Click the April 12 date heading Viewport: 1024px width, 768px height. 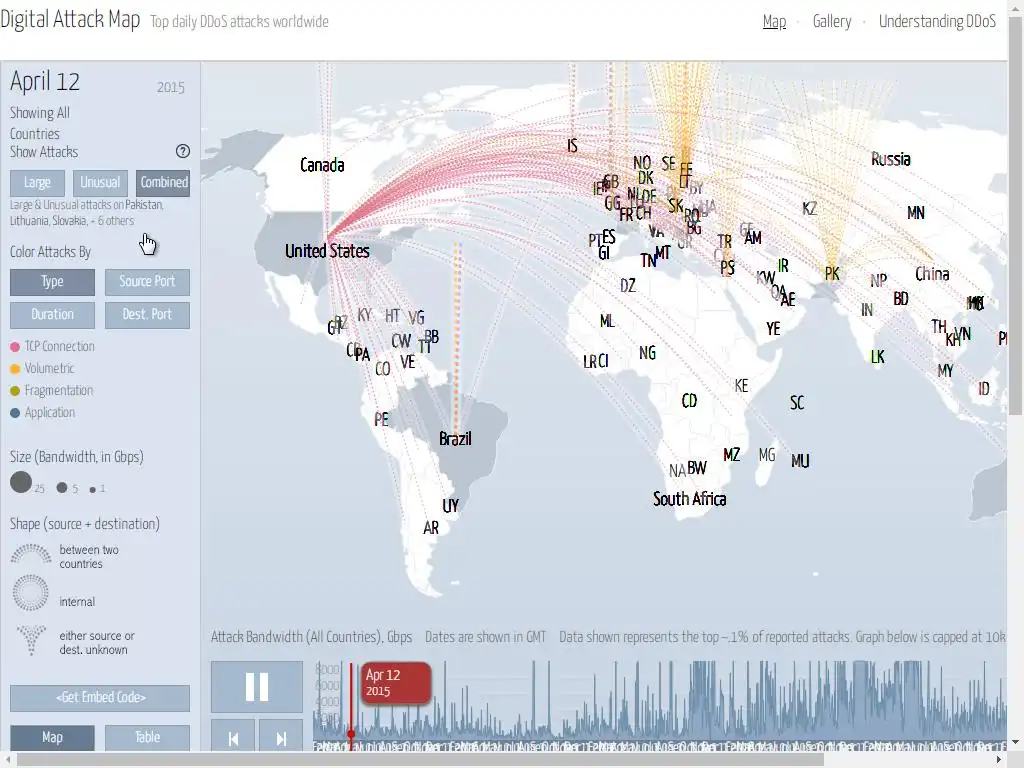45,82
